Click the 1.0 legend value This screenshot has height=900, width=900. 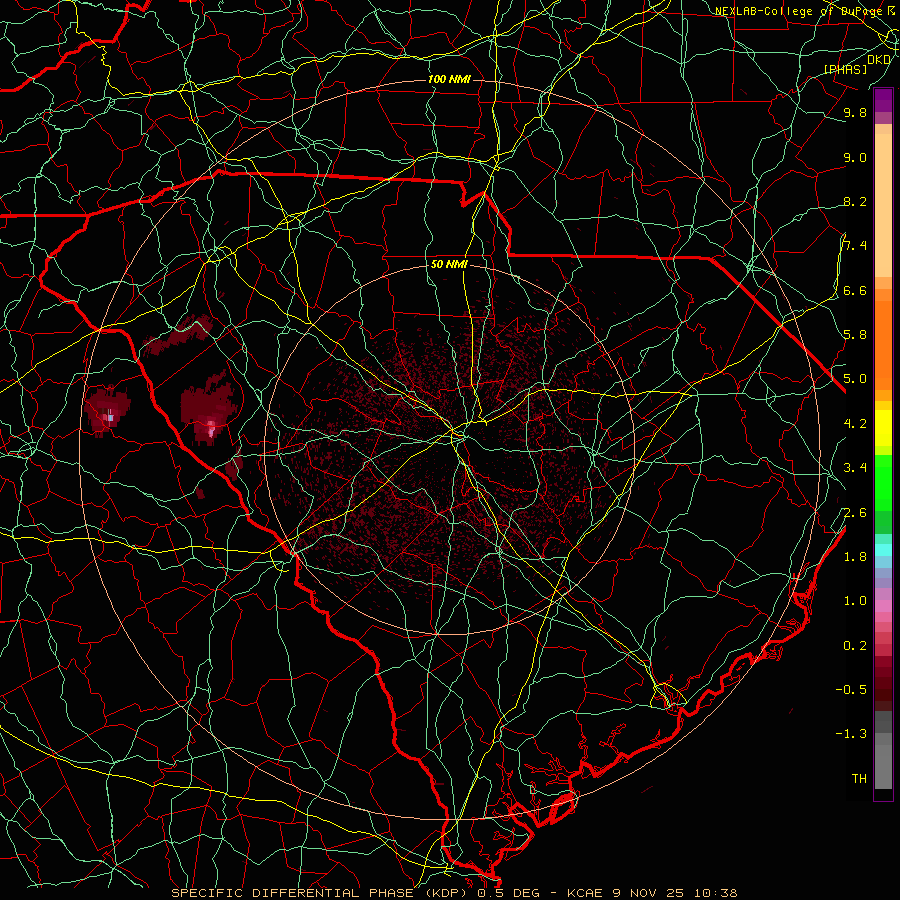(x=855, y=601)
